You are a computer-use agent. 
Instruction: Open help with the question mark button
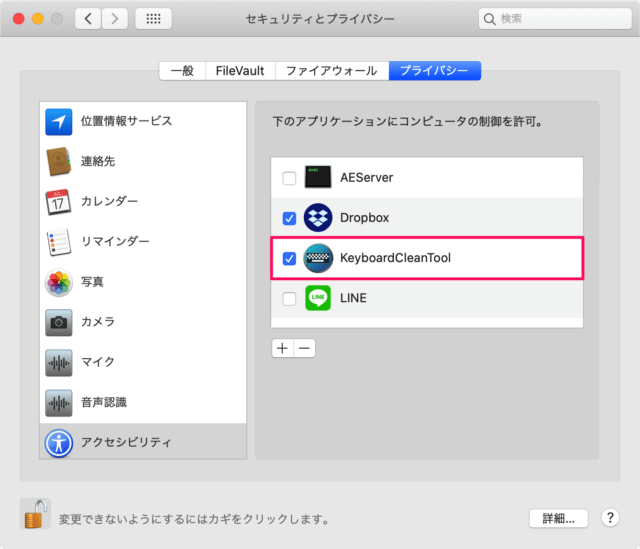pyautogui.click(x=610, y=518)
